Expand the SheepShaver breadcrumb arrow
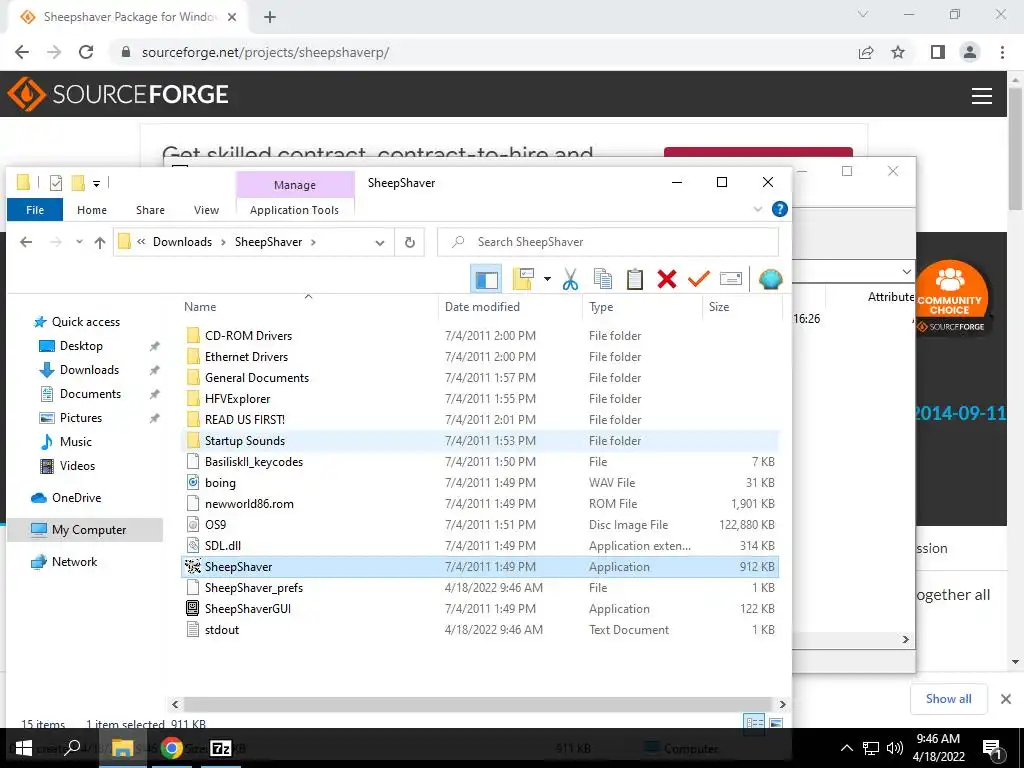Viewport: 1024px width, 768px height. [x=313, y=242]
